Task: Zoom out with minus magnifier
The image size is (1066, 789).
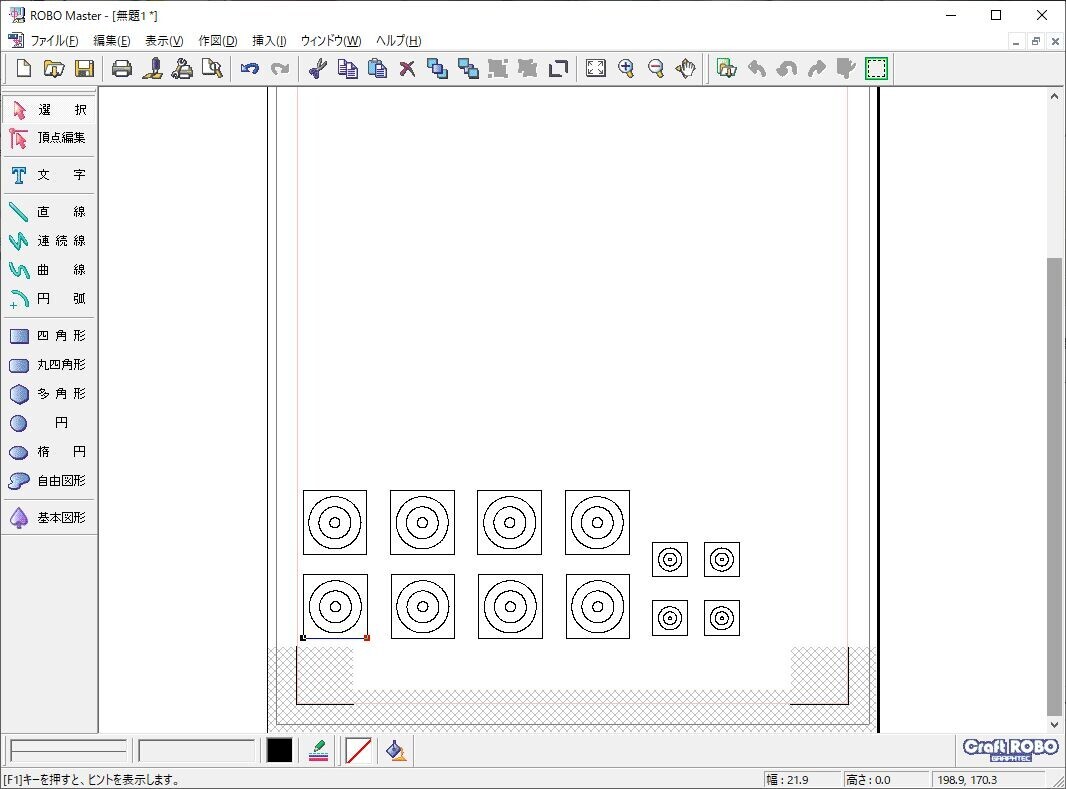Action: pos(656,68)
